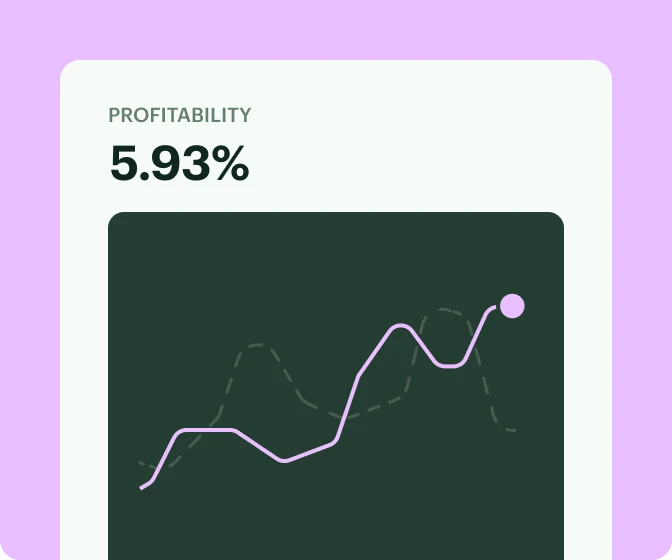Screen dimensions: 672x560
Task: Click the purple background left of the card
Action: (x=28, y=300)
